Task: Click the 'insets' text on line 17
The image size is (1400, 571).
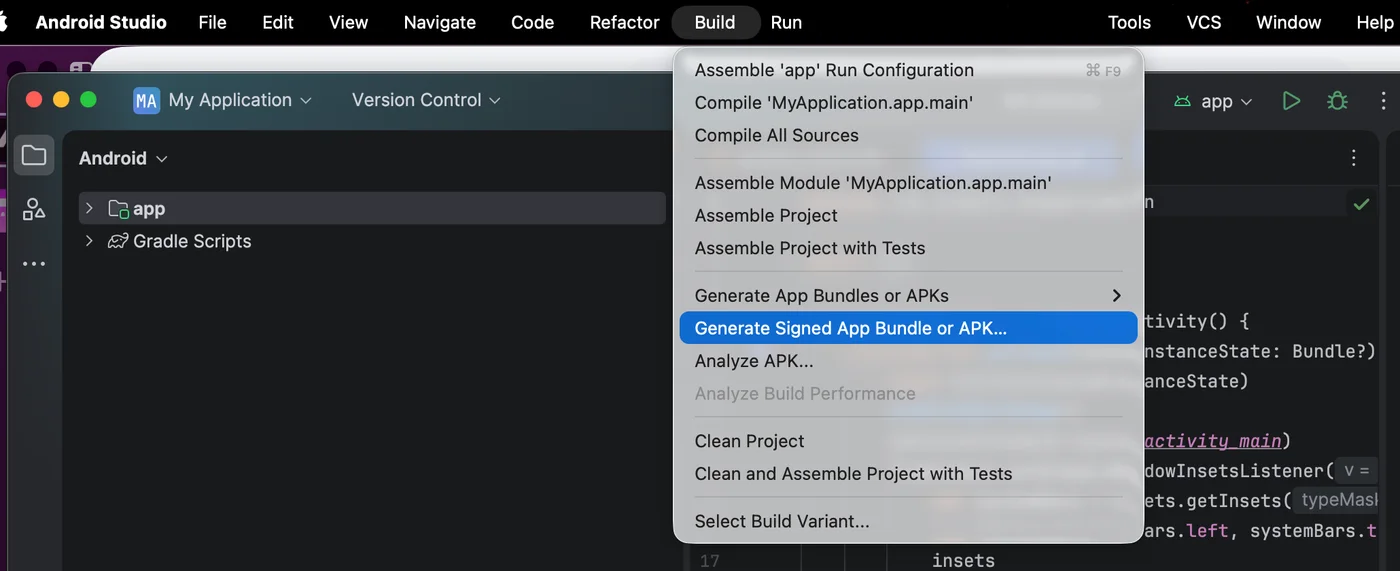Action: click(x=963, y=561)
